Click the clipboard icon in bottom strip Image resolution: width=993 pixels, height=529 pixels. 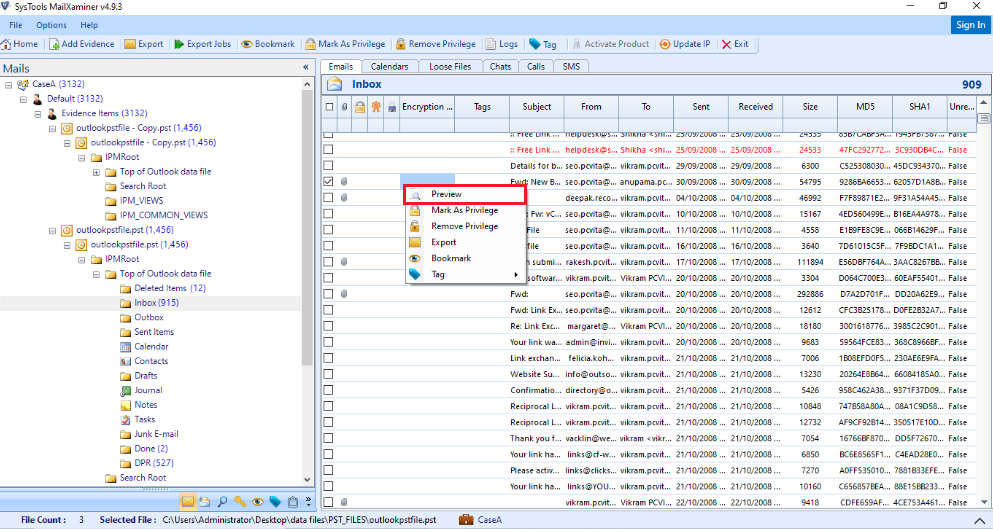point(293,502)
